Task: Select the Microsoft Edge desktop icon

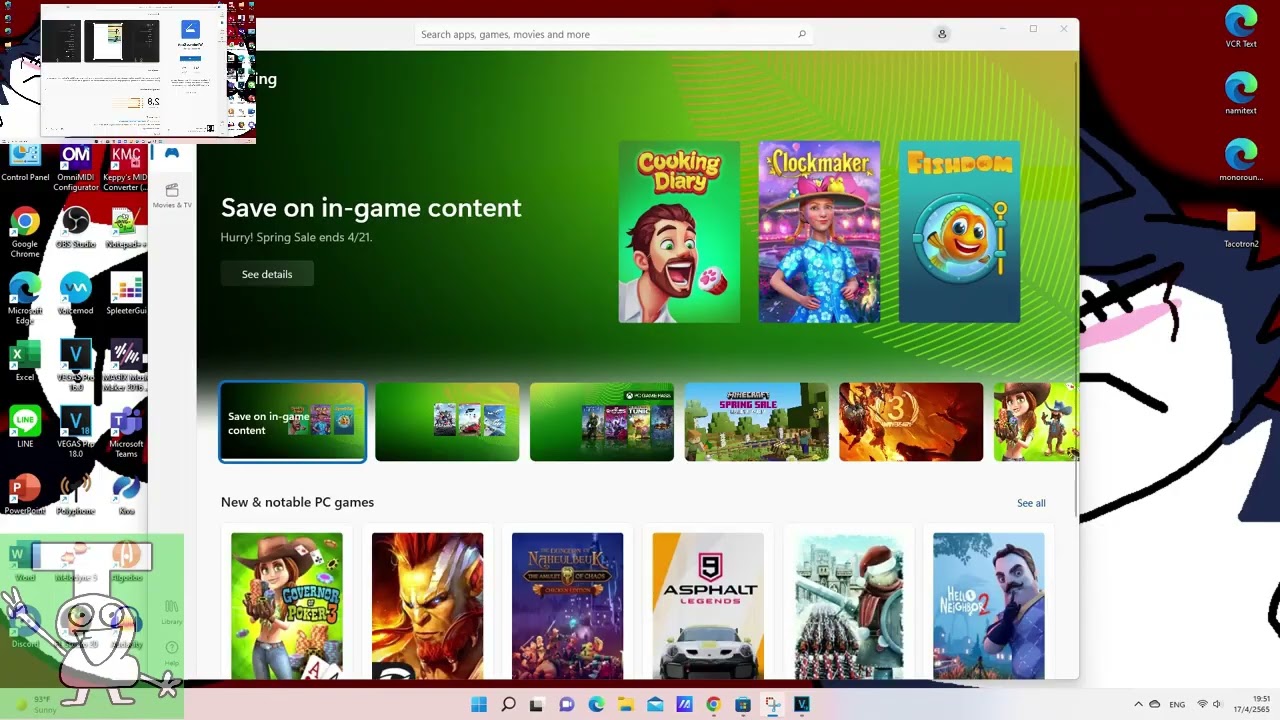Action: click(x=25, y=299)
